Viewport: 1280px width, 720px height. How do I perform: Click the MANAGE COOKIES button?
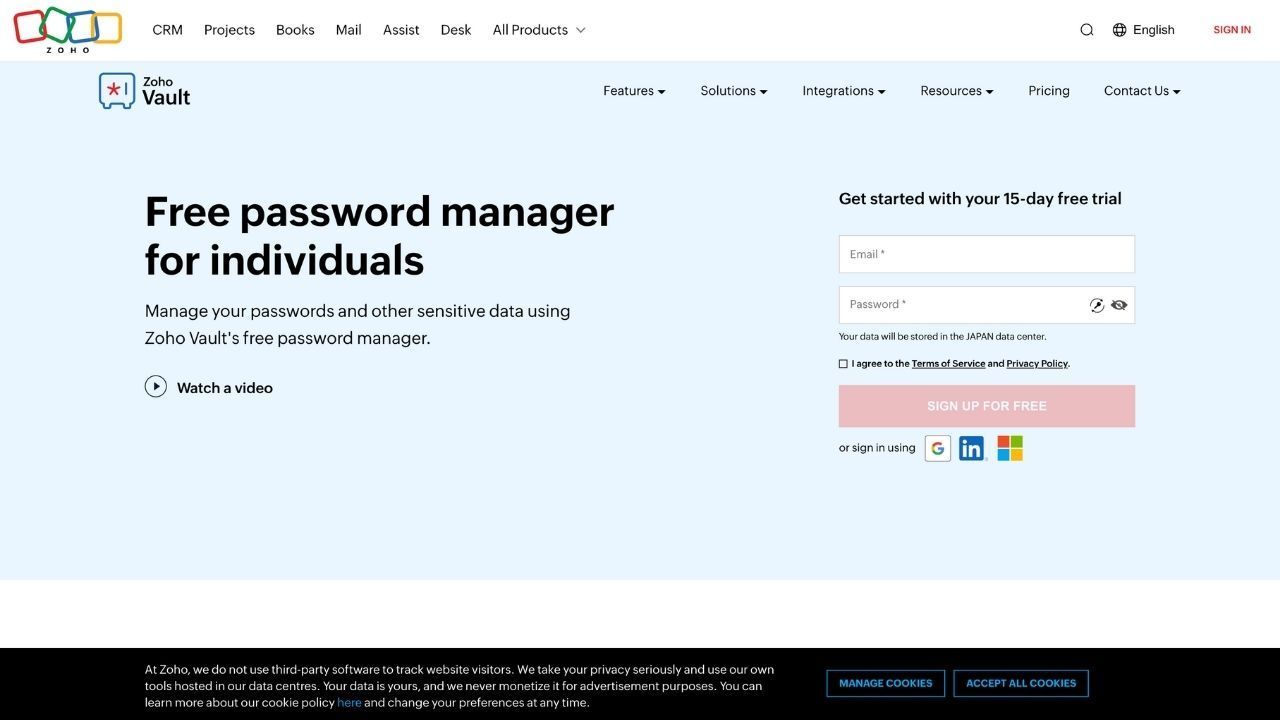click(886, 683)
